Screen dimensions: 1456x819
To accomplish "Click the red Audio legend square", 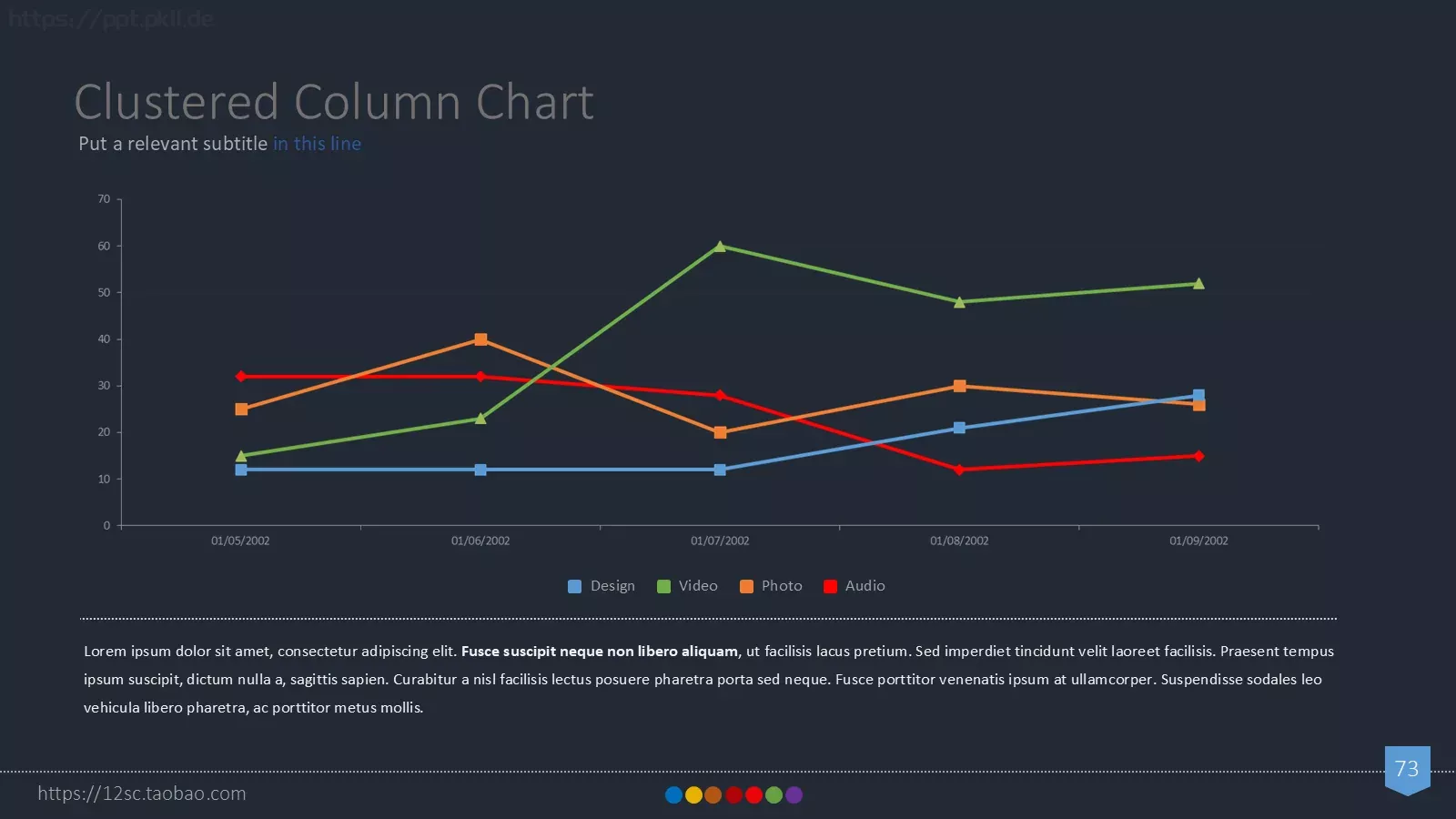I will (830, 587).
